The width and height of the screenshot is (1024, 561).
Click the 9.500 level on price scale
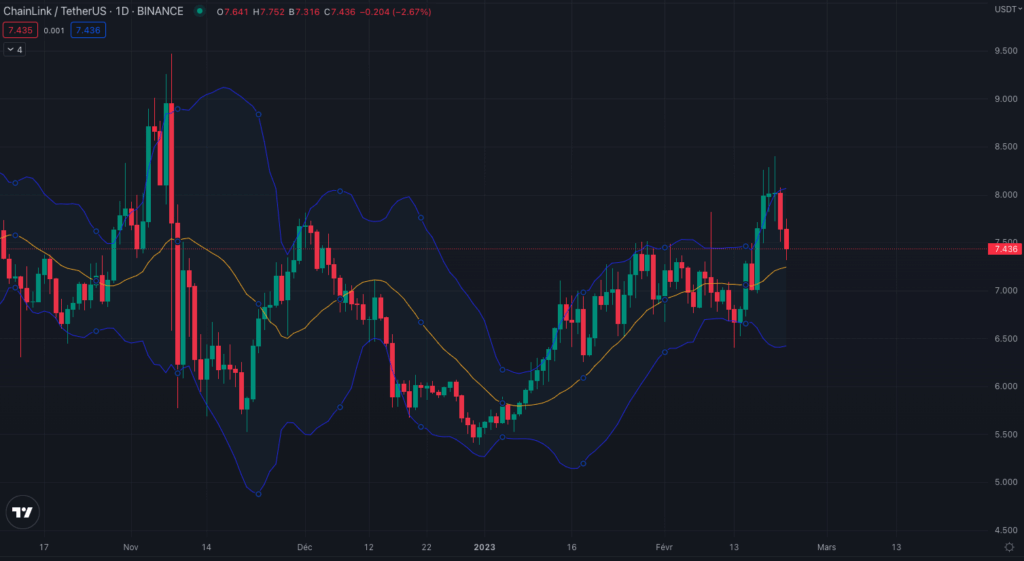pyautogui.click(x=1004, y=50)
